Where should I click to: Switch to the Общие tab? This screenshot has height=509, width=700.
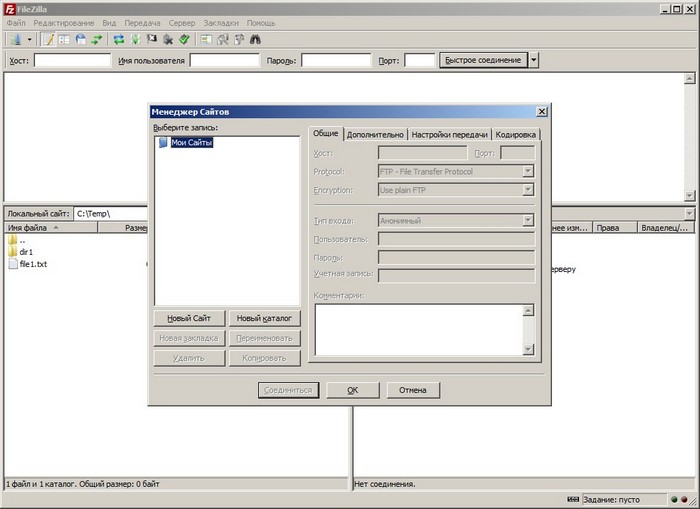(x=325, y=134)
